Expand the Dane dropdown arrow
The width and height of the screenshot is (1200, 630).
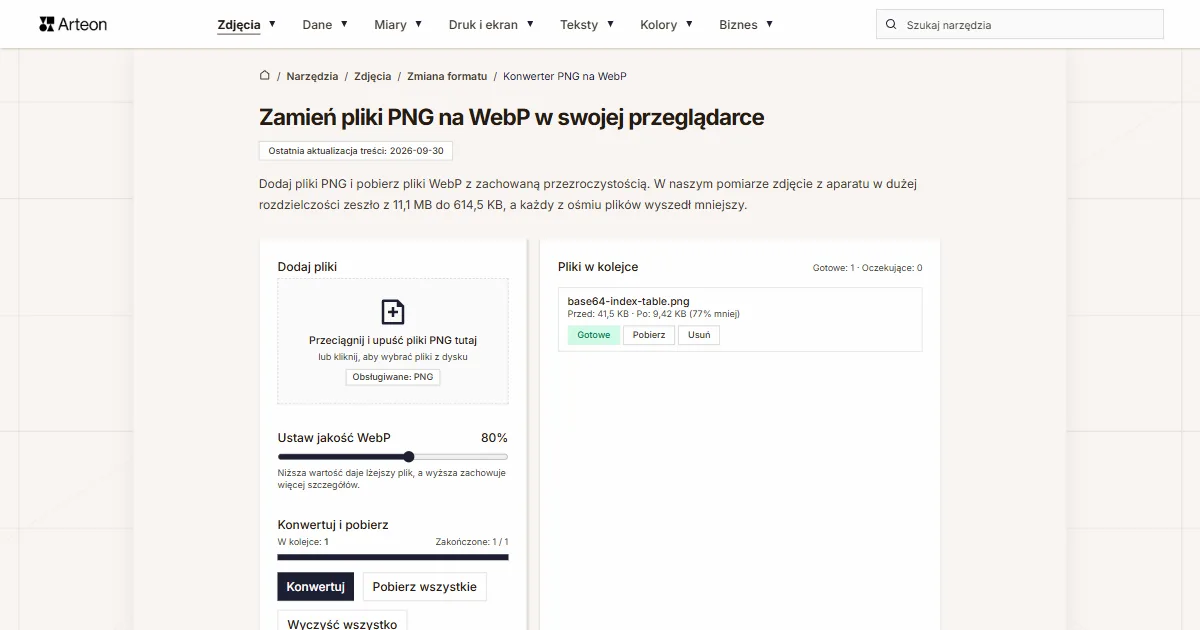[x=344, y=24]
